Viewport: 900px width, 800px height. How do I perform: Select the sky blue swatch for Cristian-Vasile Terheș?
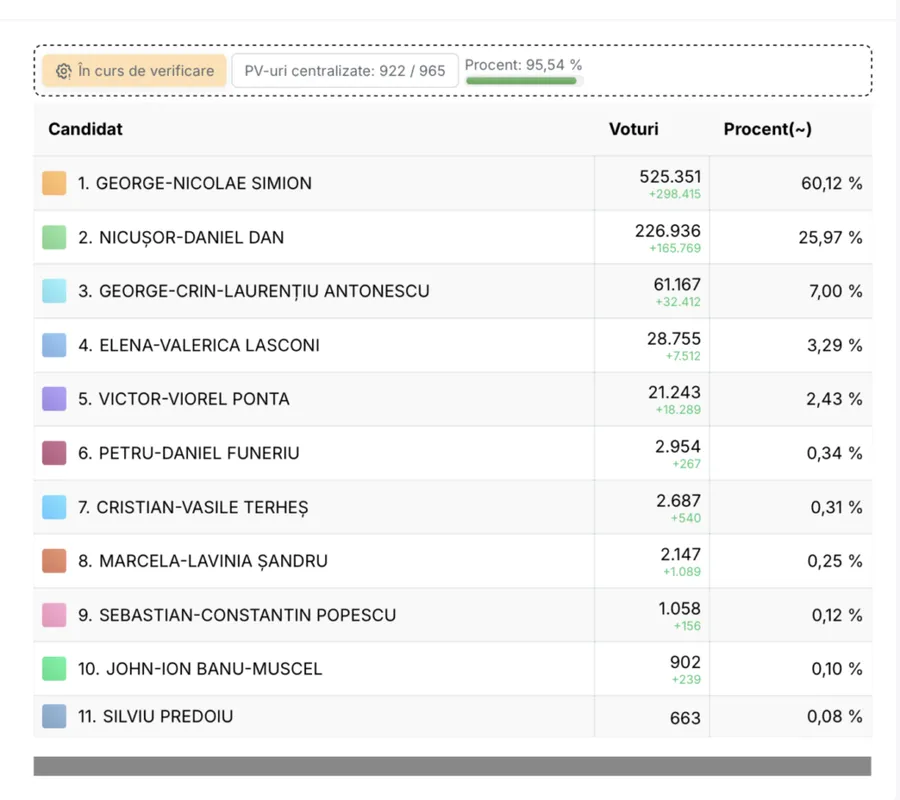tap(54, 507)
